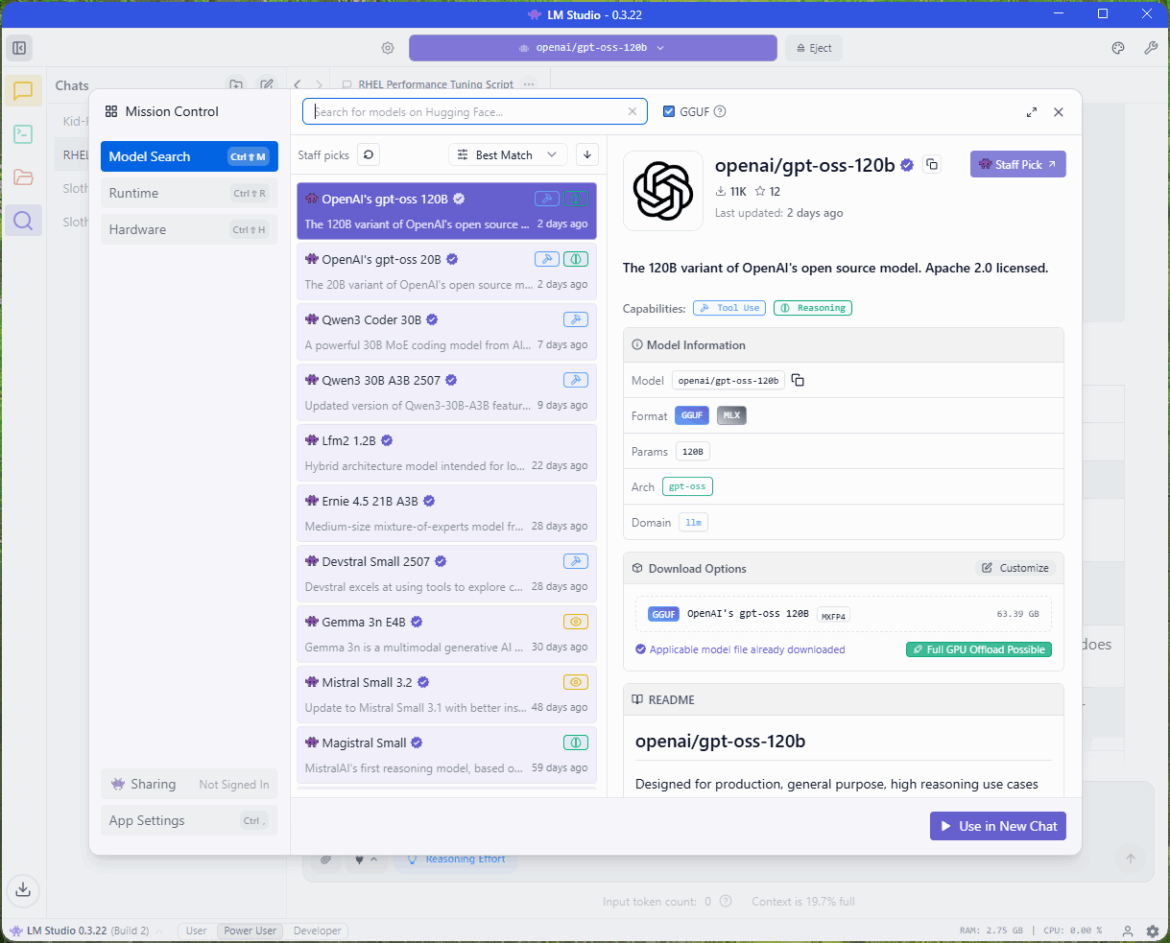Open the Best Match sort dropdown
The height and width of the screenshot is (943, 1170).
point(507,155)
